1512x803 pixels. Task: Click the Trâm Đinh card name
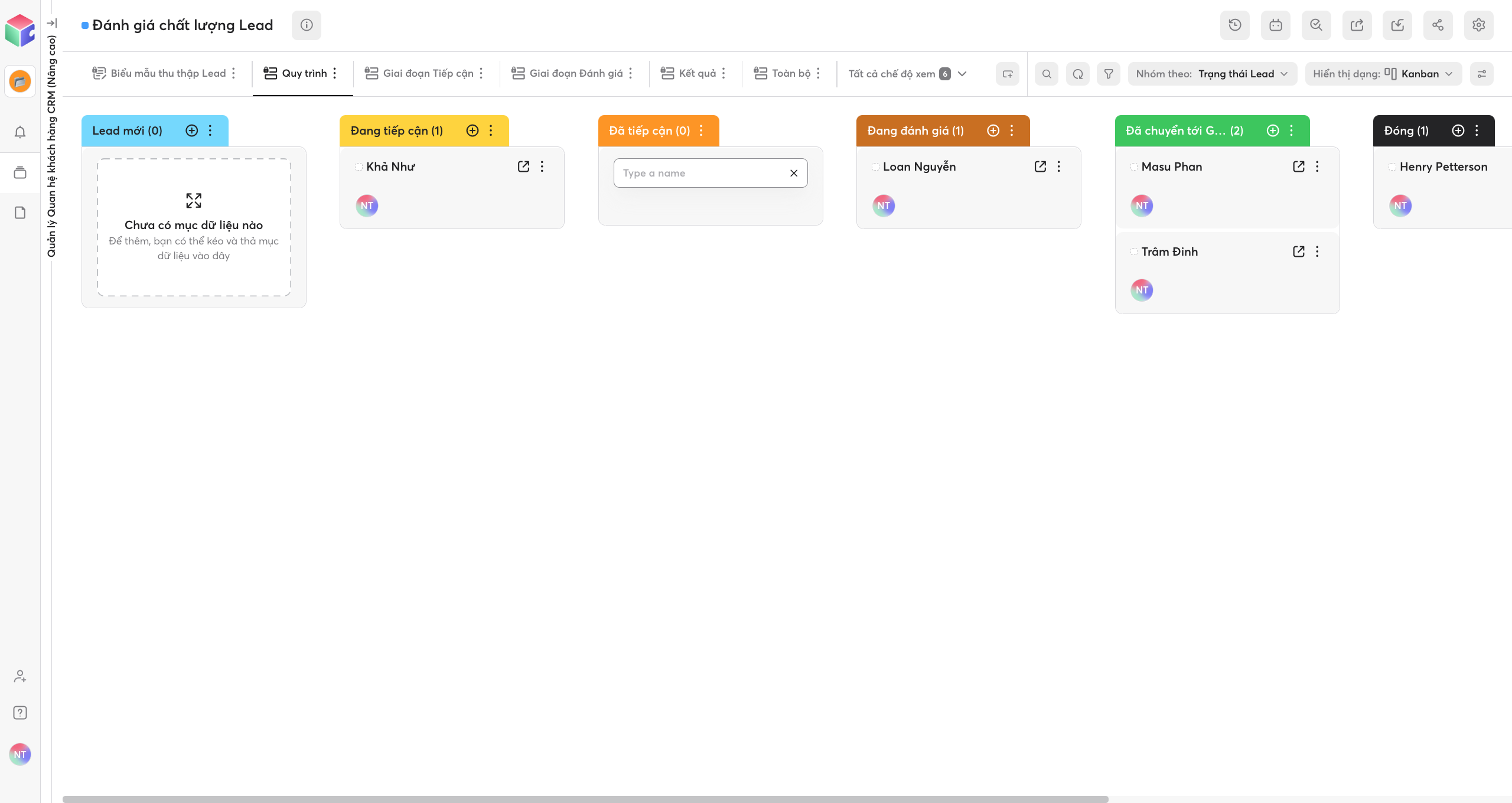click(x=1169, y=252)
